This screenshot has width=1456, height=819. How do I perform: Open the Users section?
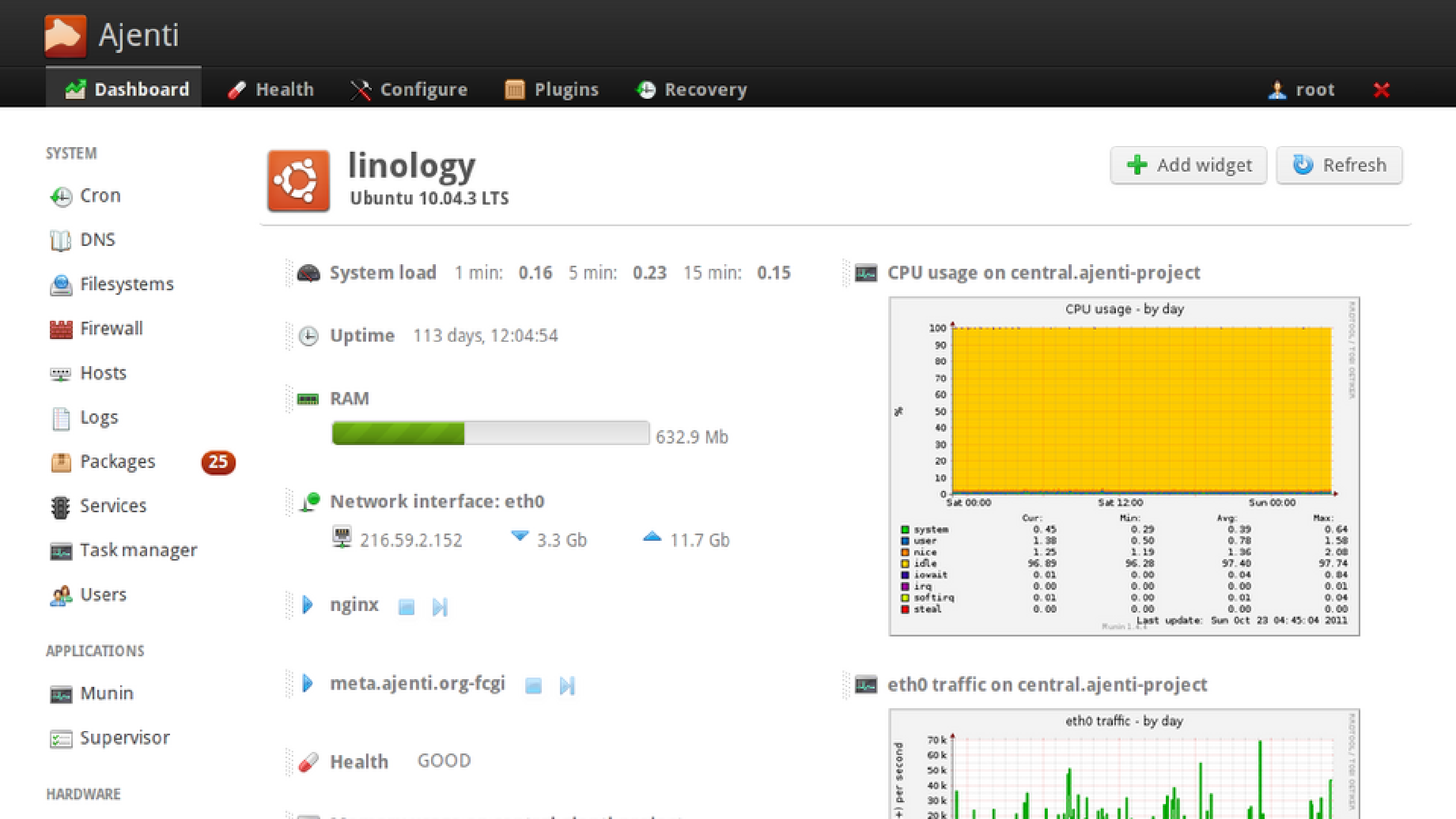click(x=87, y=594)
